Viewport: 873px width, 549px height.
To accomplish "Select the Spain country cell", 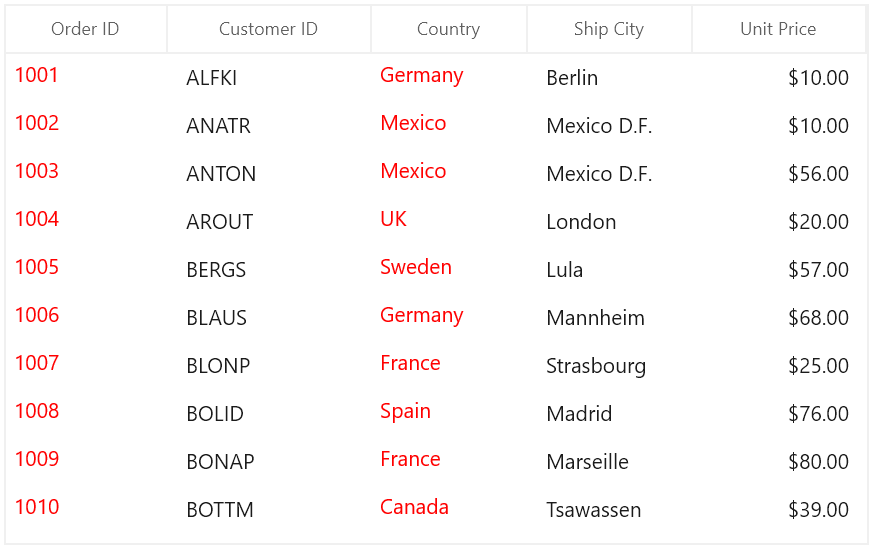I will (449, 414).
